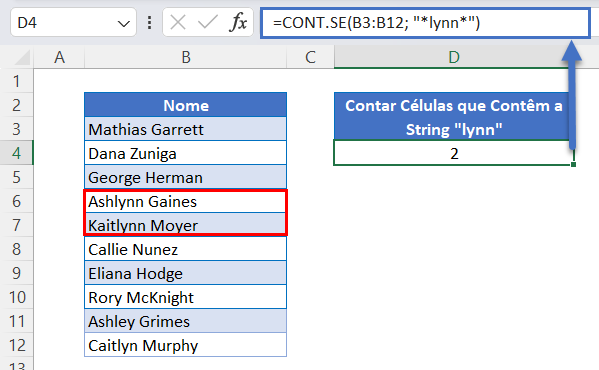
Task: Select row 5 header
Action: (x=16, y=177)
